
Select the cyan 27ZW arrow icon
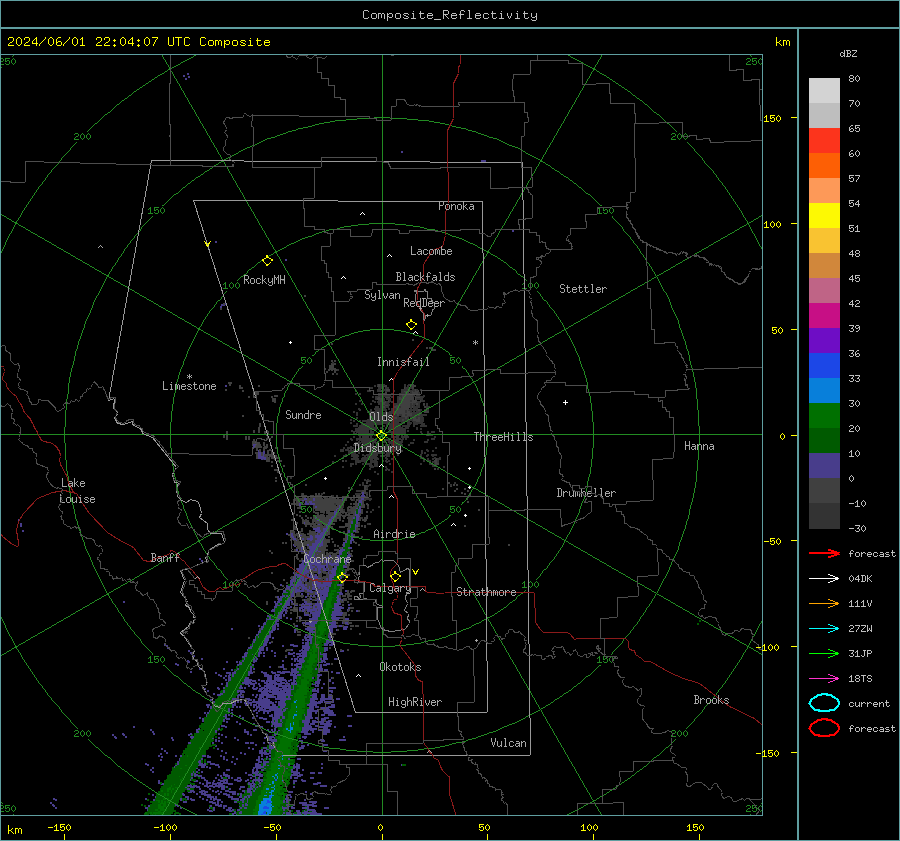pos(824,629)
